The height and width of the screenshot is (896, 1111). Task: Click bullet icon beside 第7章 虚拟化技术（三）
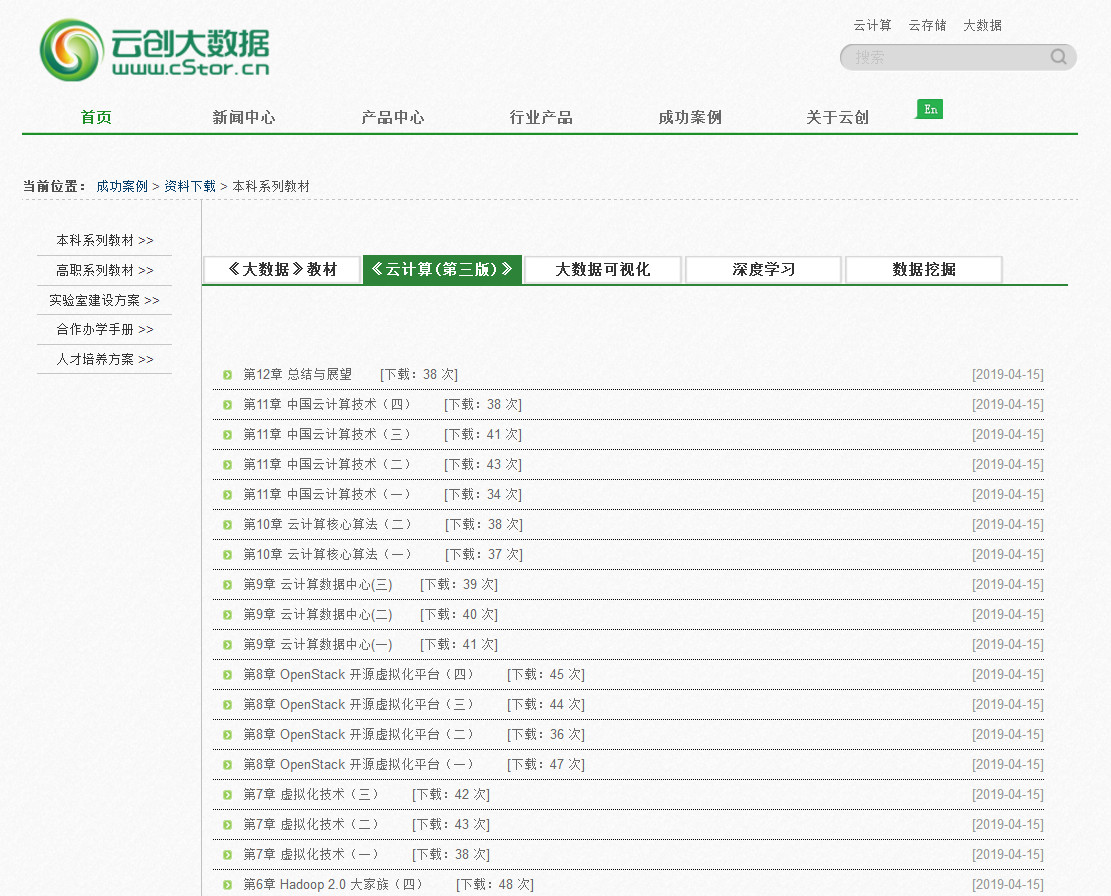tap(228, 795)
